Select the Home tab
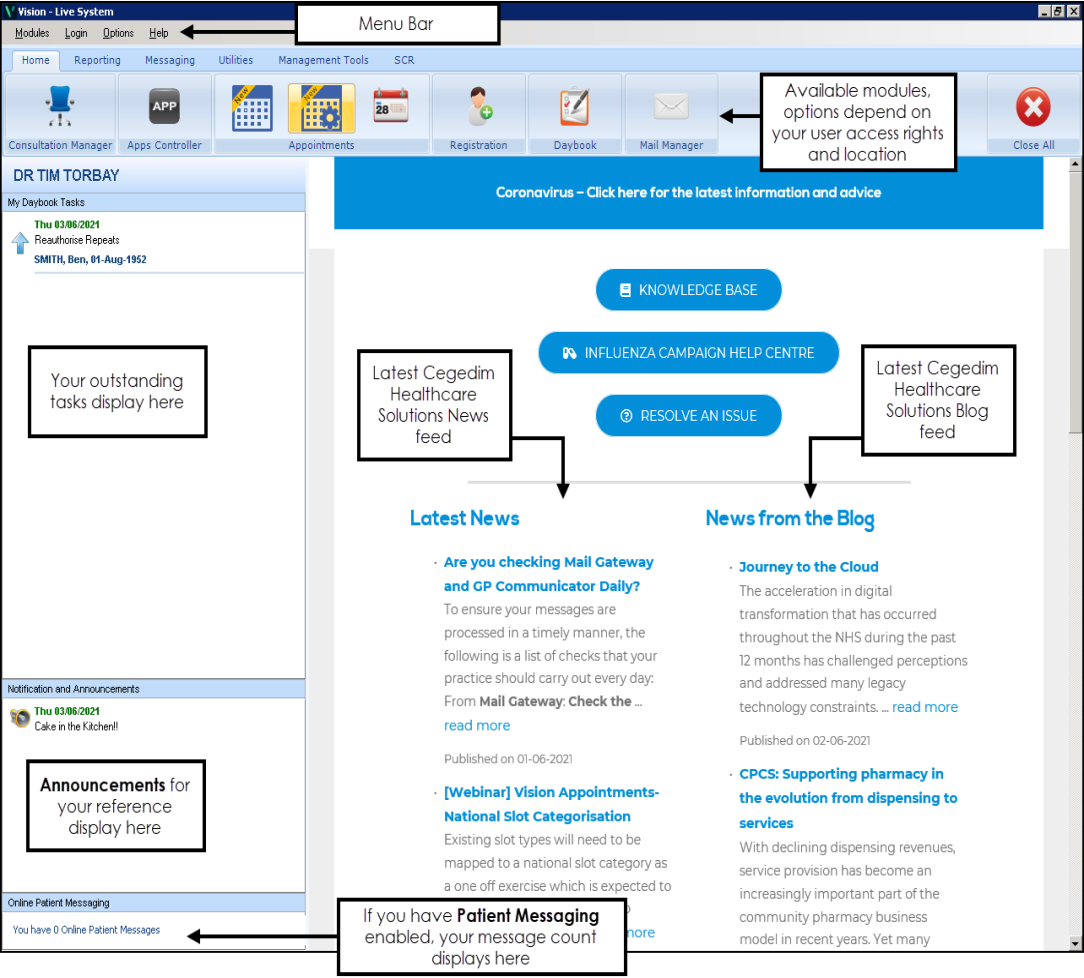Viewport: 1084px width, 978px height. pos(35,60)
